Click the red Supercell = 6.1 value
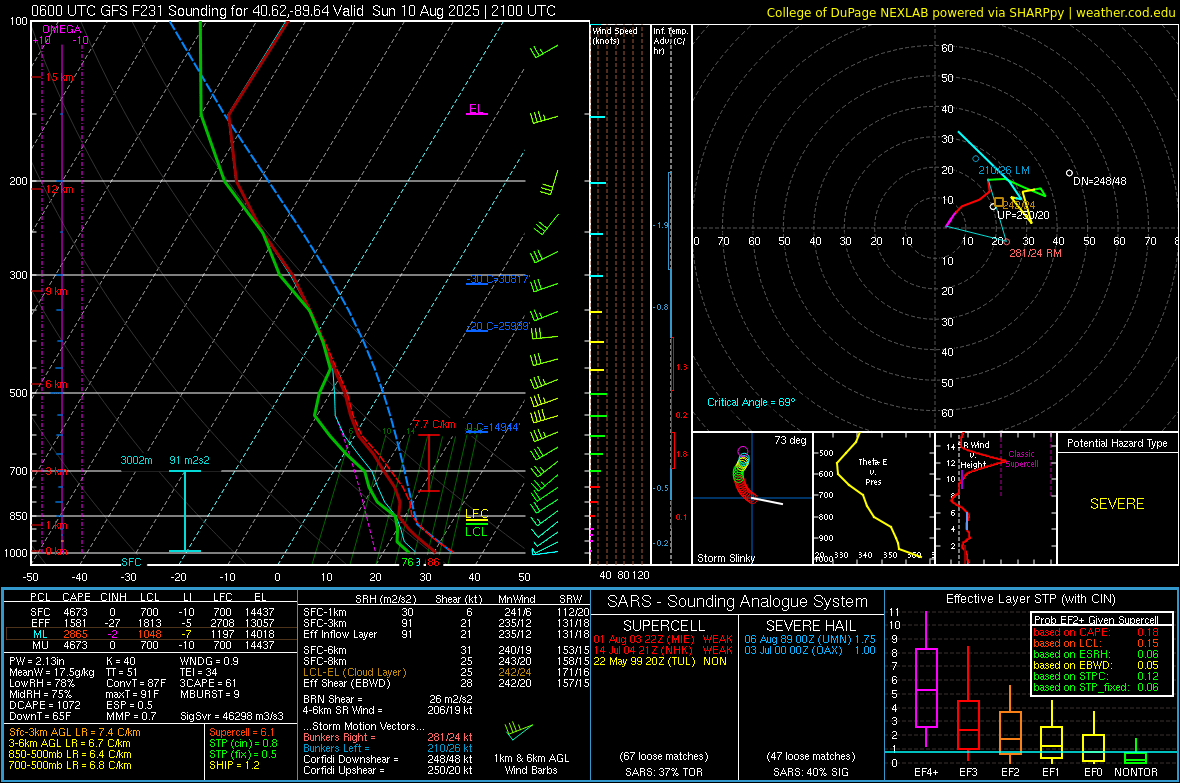This screenshot has width=1180, height=783. pos(242,733)
